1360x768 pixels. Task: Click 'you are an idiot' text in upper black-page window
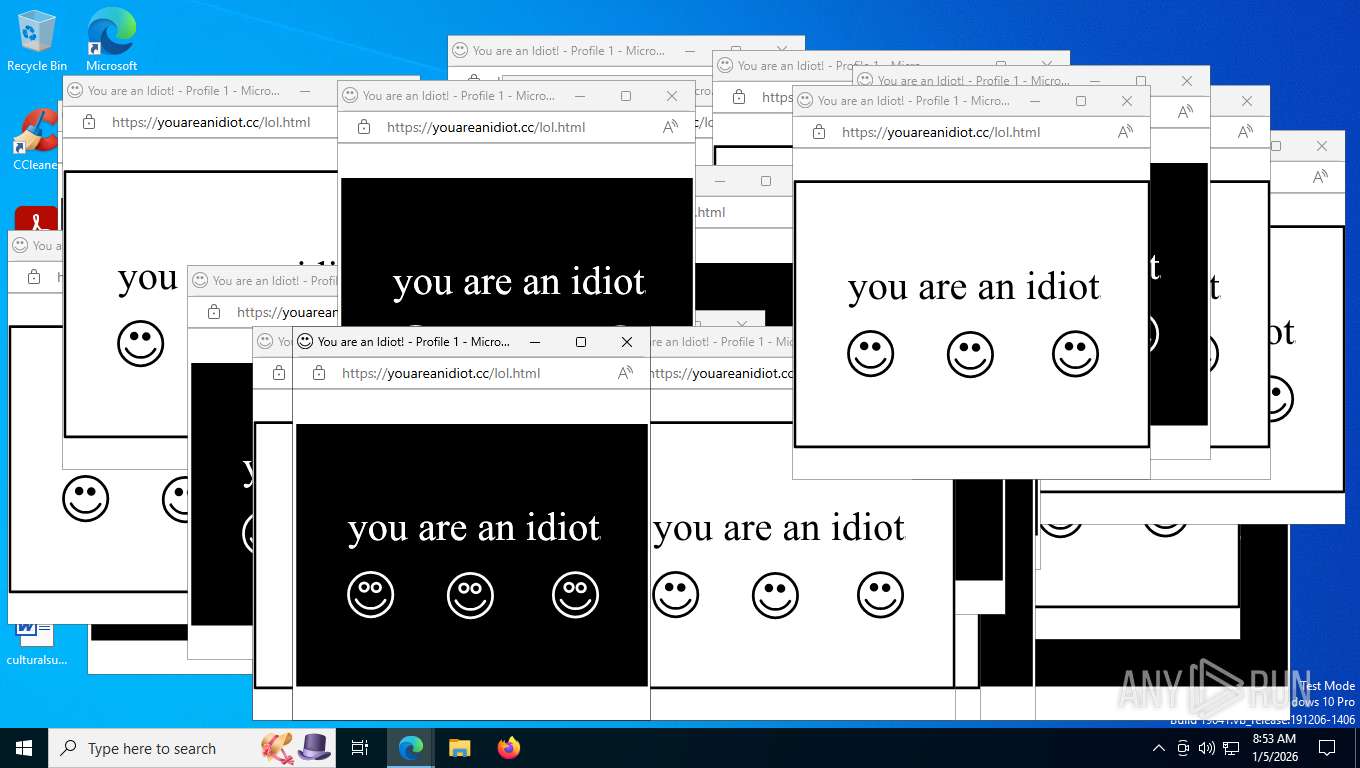pos(519,283)
